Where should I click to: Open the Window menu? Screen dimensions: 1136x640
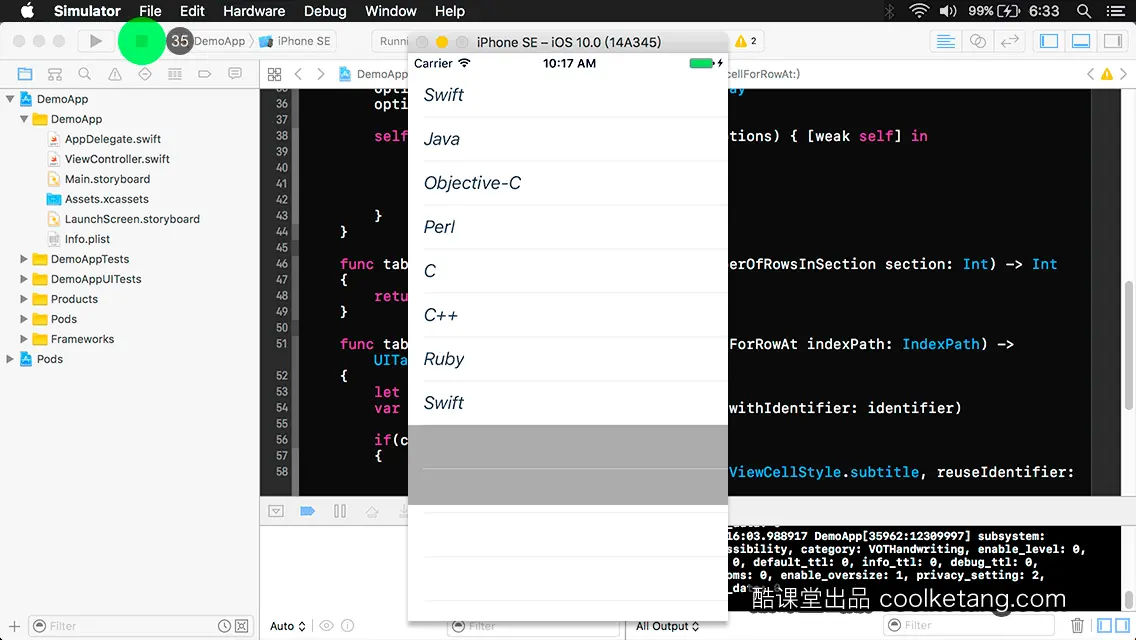click(x=390, y=11)
